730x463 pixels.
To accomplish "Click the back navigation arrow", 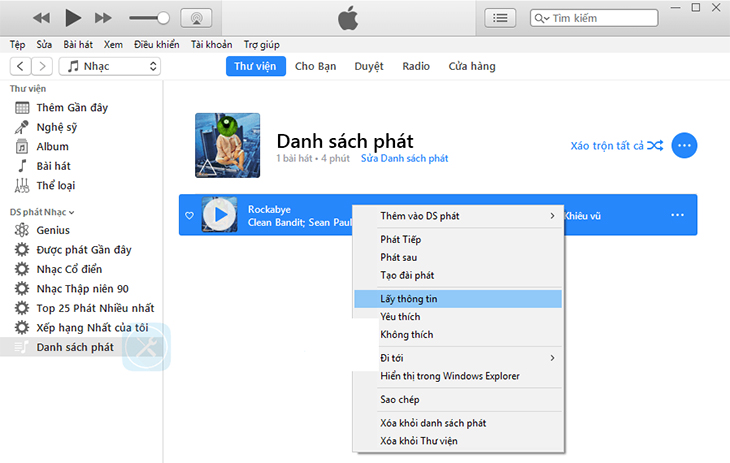I will pyautogui.click(x=20, y=66).
